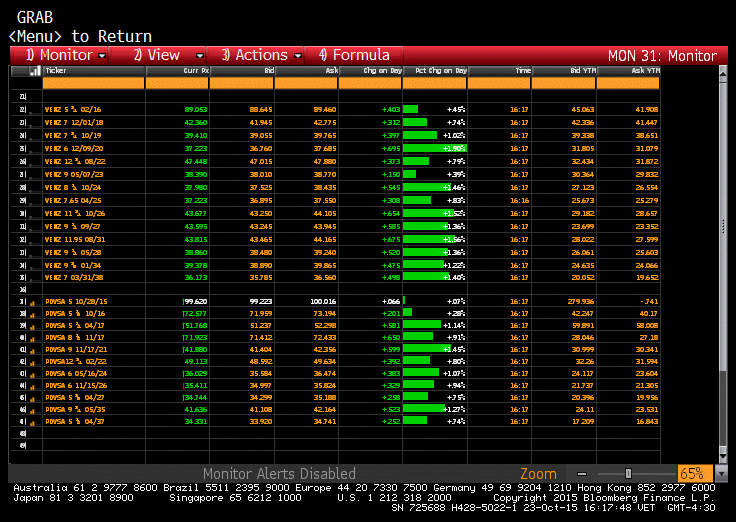Click the 279.936 Bid YTM value
The height and width of the screenshot is (522, 736).
pyautogui.click(x=581, y=301)
